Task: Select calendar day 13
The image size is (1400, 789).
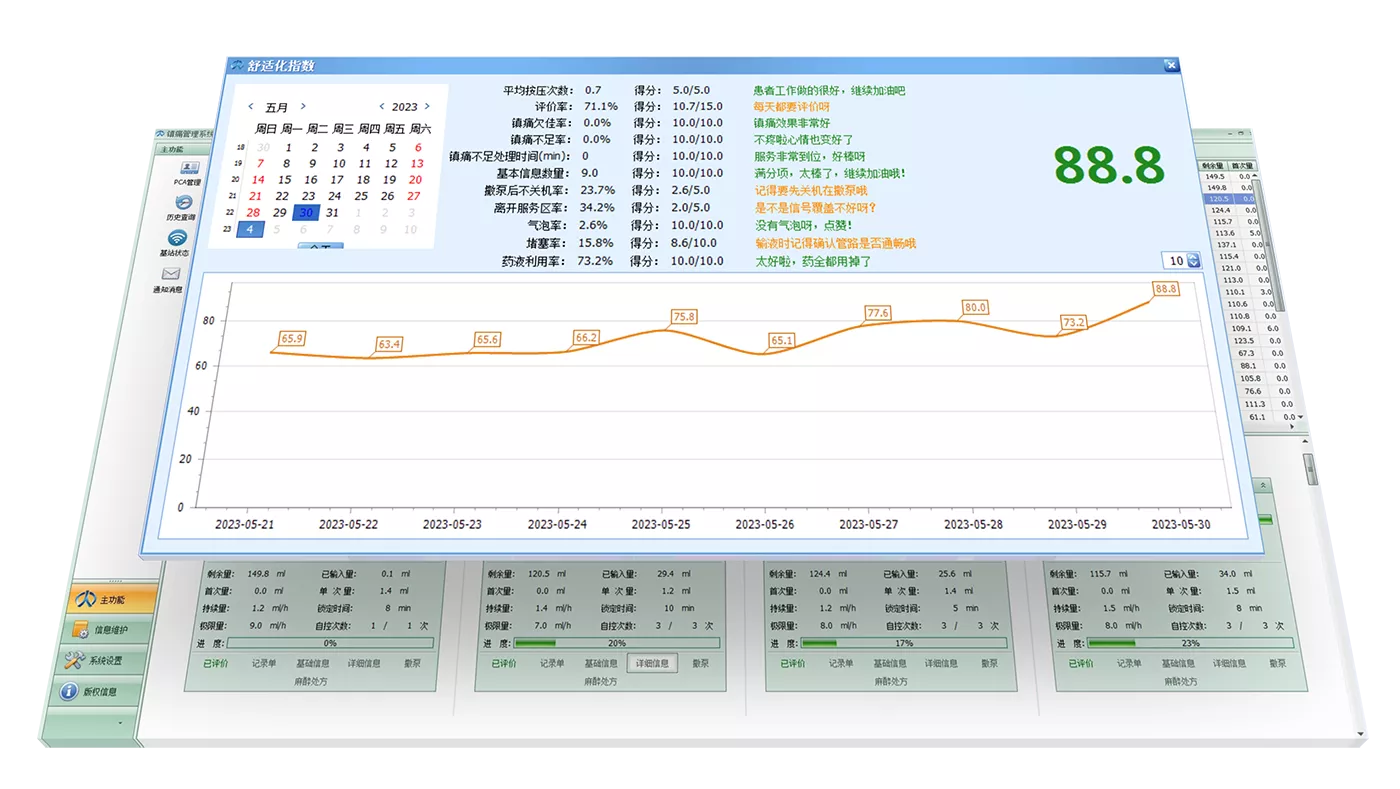Action: coord(417,164)
